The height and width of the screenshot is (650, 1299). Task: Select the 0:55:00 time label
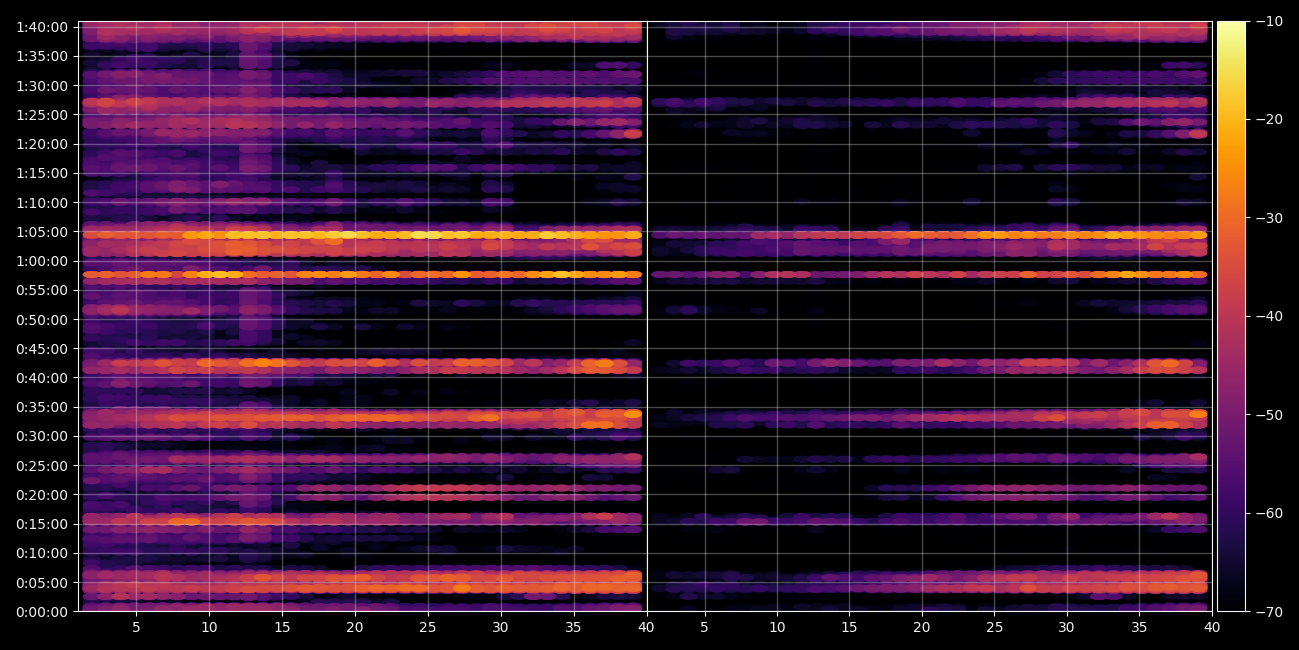43,290
